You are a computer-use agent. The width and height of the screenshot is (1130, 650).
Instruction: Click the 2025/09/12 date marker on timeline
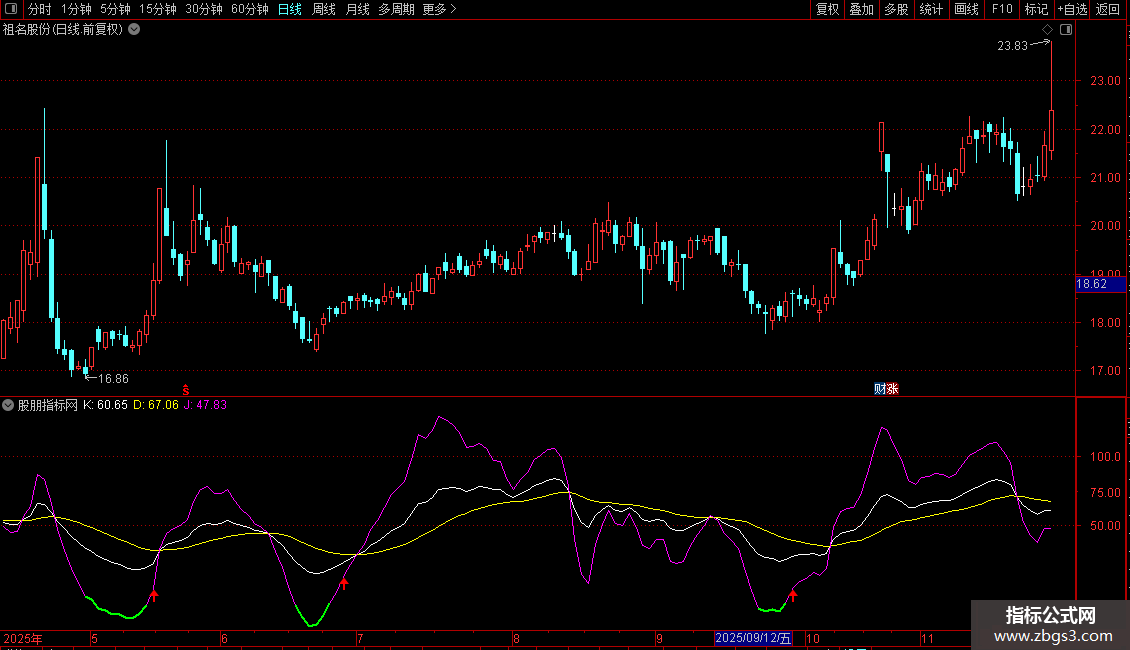(x=753, y=638)
